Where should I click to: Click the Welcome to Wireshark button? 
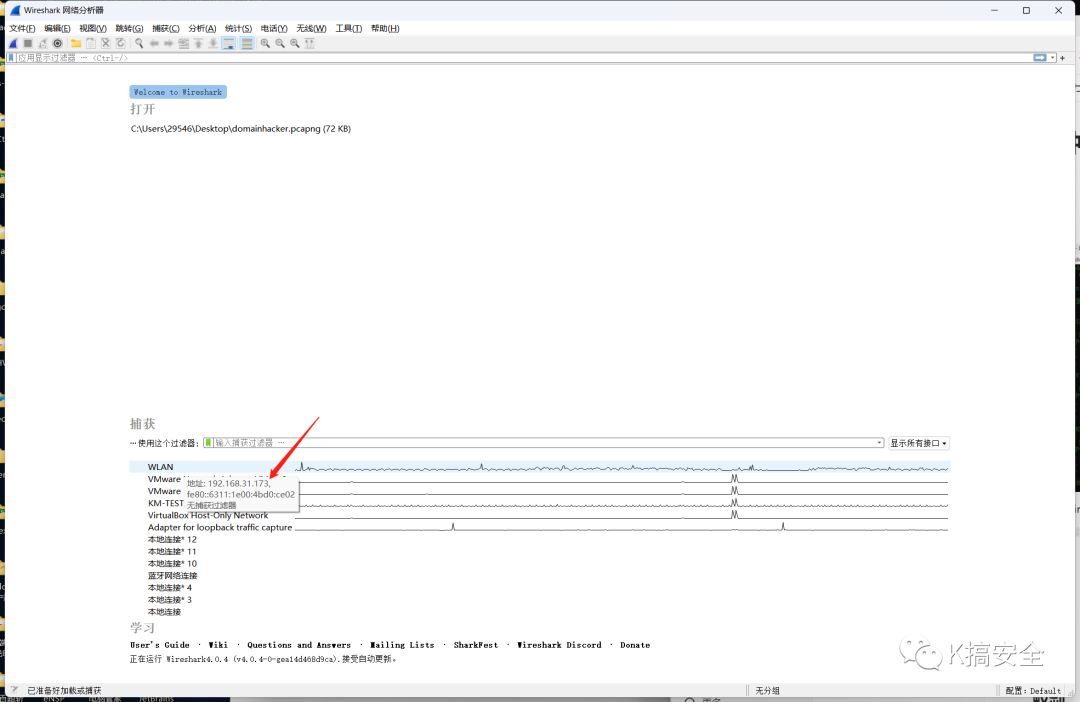pos(178,92)
